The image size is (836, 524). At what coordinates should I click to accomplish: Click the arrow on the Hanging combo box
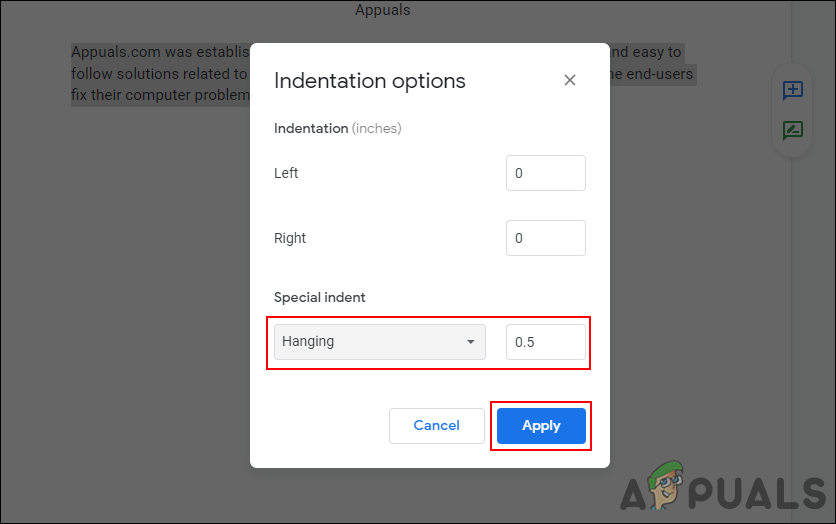[471, 342]
